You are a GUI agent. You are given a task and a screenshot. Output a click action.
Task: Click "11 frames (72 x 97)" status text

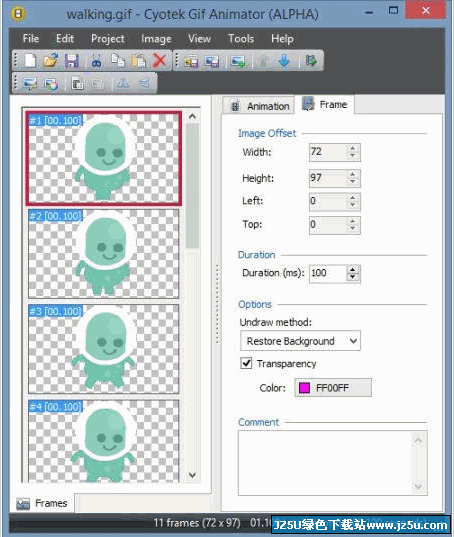pos(197,523)
